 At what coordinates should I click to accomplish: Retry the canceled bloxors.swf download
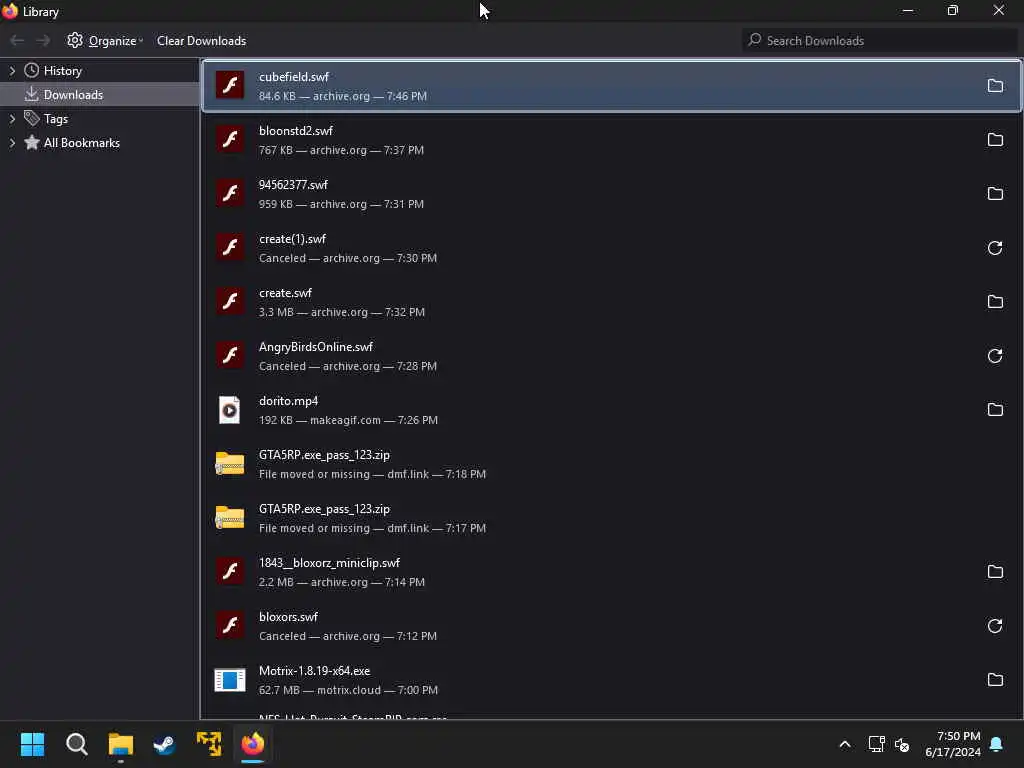[995, 626]
